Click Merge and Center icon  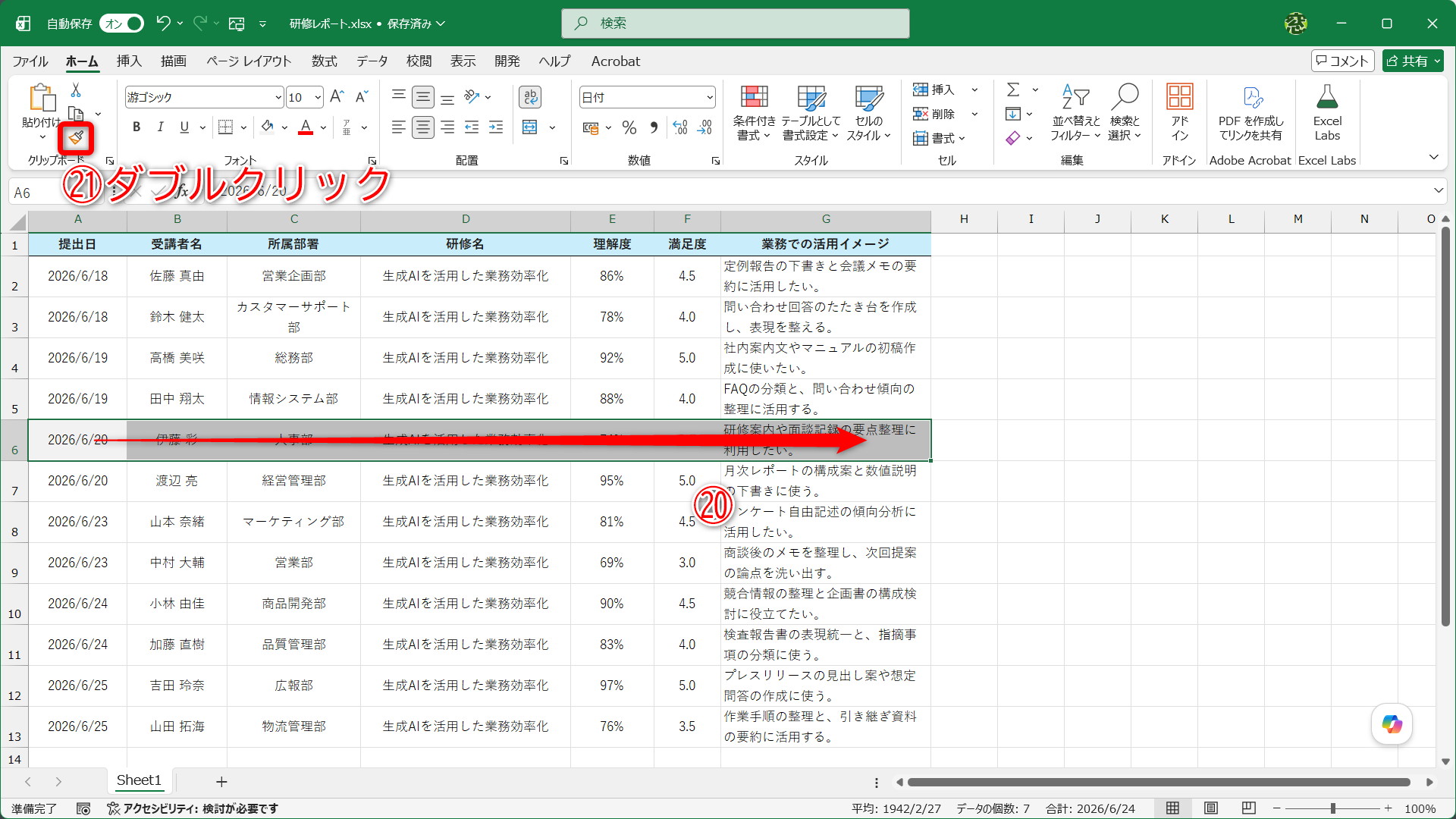tap(530, 127)
